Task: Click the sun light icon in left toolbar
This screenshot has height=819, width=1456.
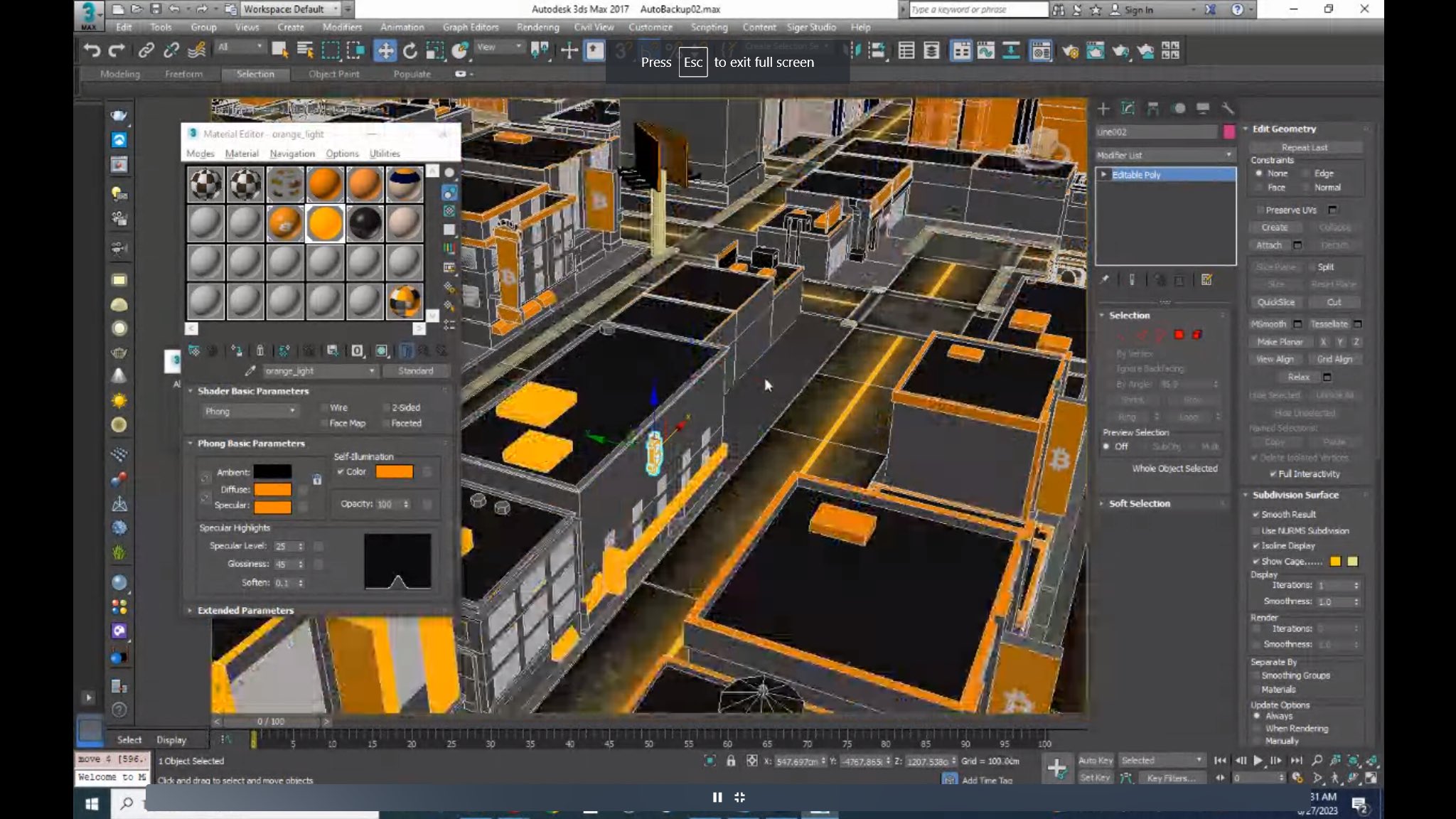Action: (x=119, y=401)
